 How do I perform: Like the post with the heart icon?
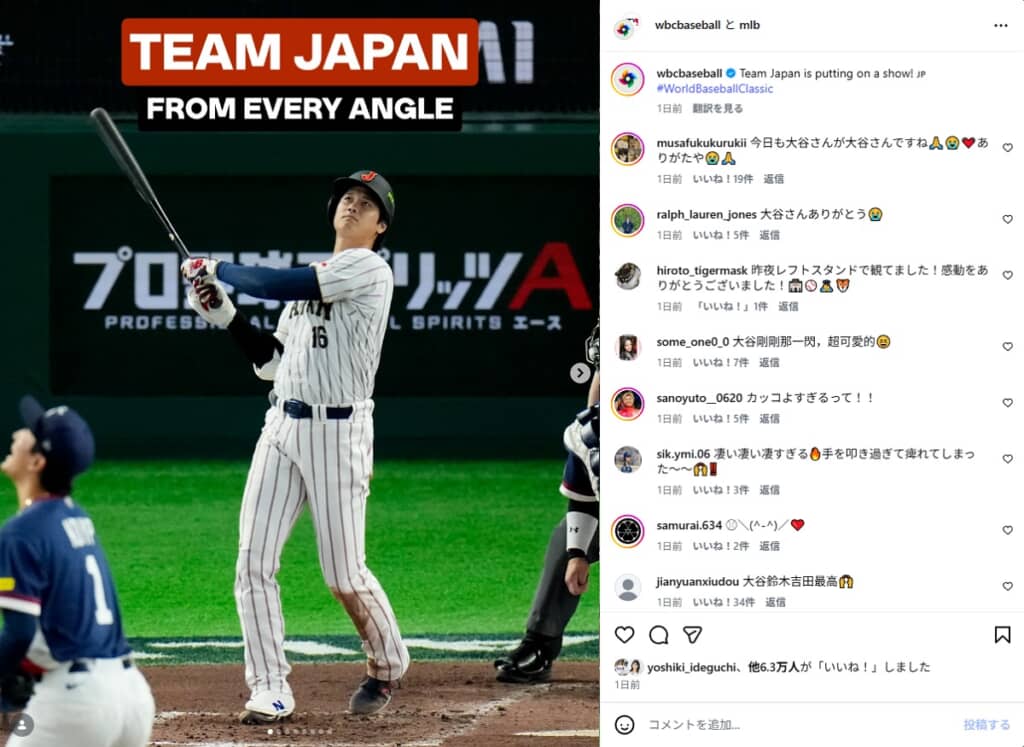(x=624, y=635)
